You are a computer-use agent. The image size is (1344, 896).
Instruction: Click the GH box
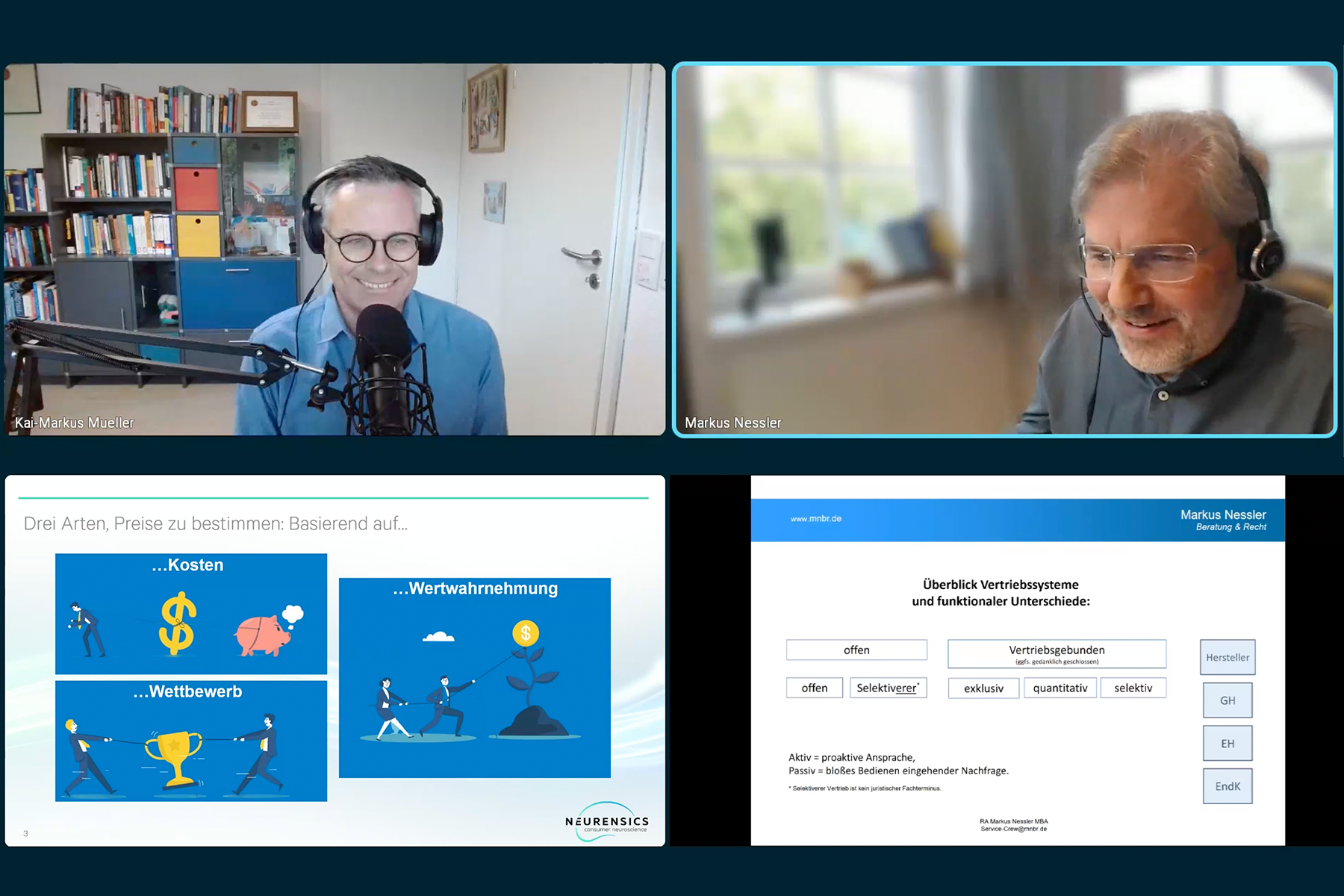pos(1227,700)
